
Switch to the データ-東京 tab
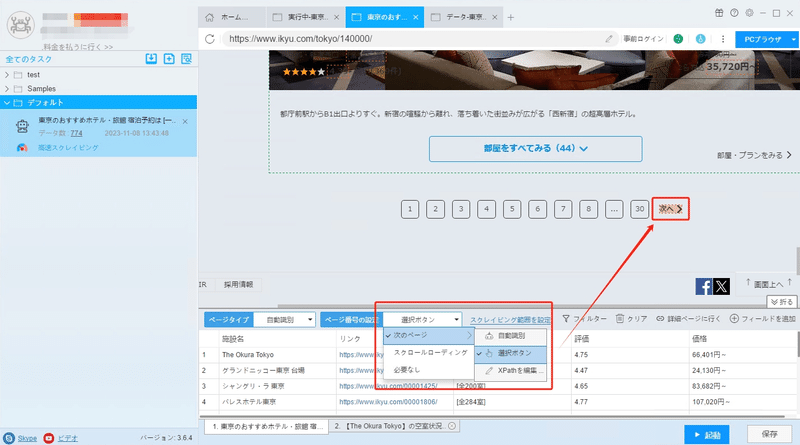click(463, 17)
